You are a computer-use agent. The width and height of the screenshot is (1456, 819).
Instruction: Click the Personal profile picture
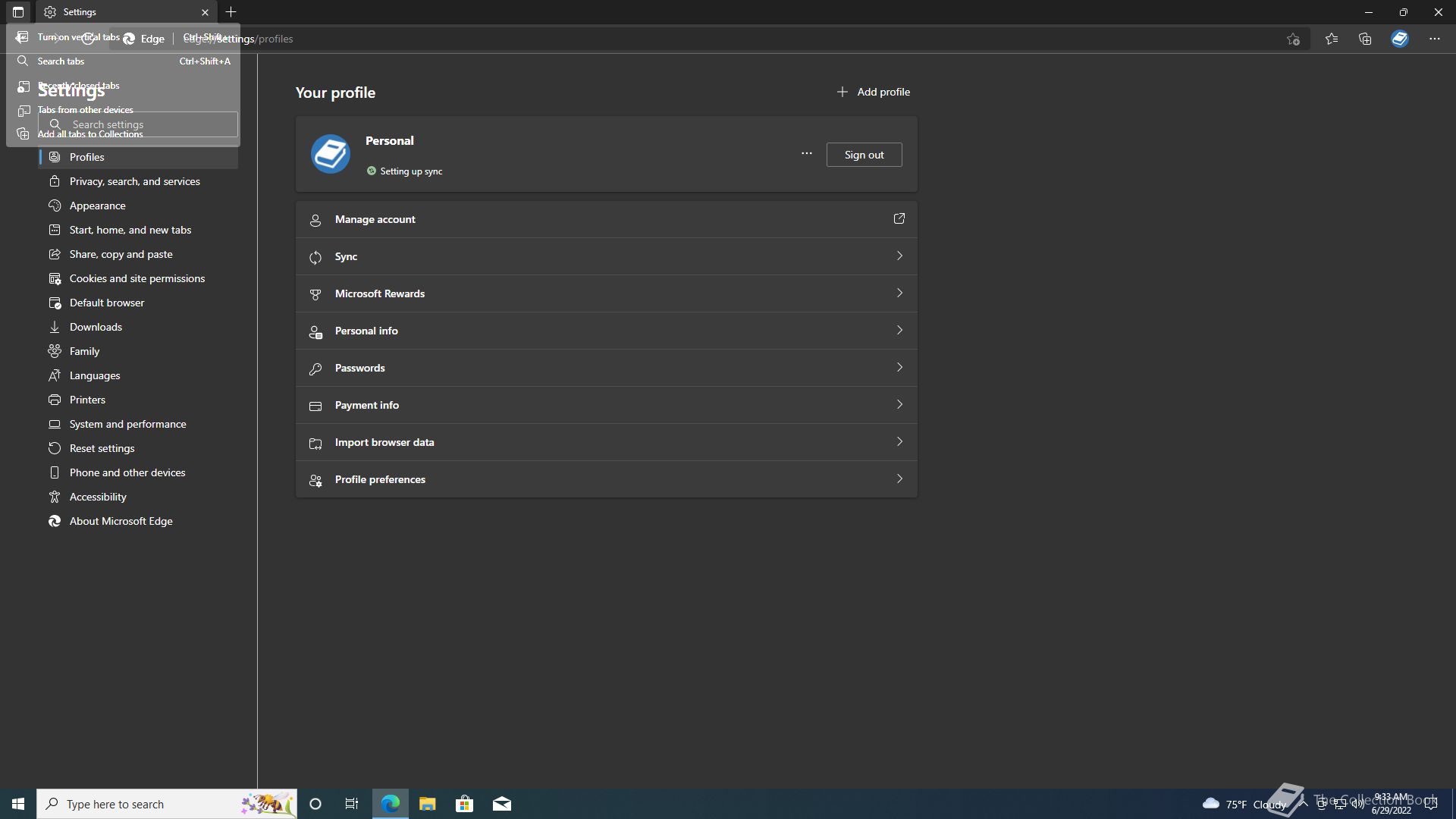[x=331, y=154]
